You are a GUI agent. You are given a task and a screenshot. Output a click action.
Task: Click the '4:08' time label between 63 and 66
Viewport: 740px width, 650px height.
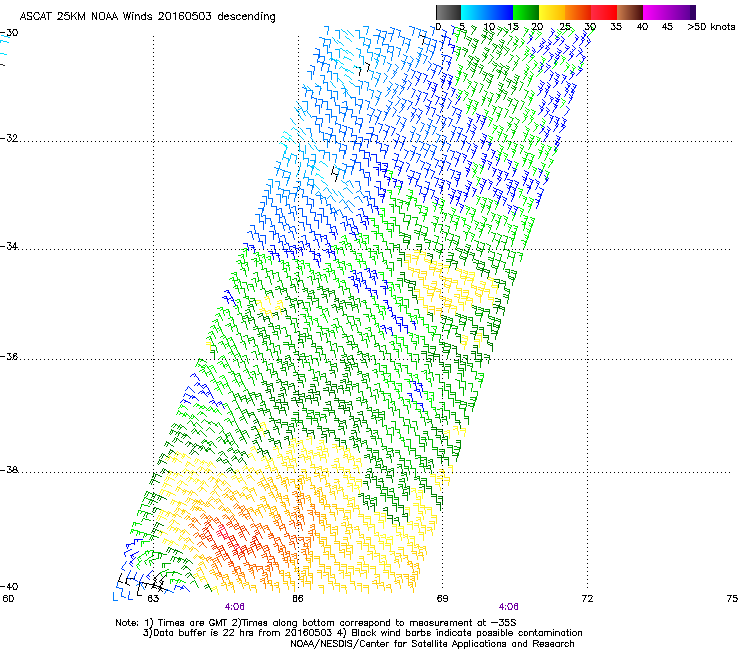coord(235,607)
